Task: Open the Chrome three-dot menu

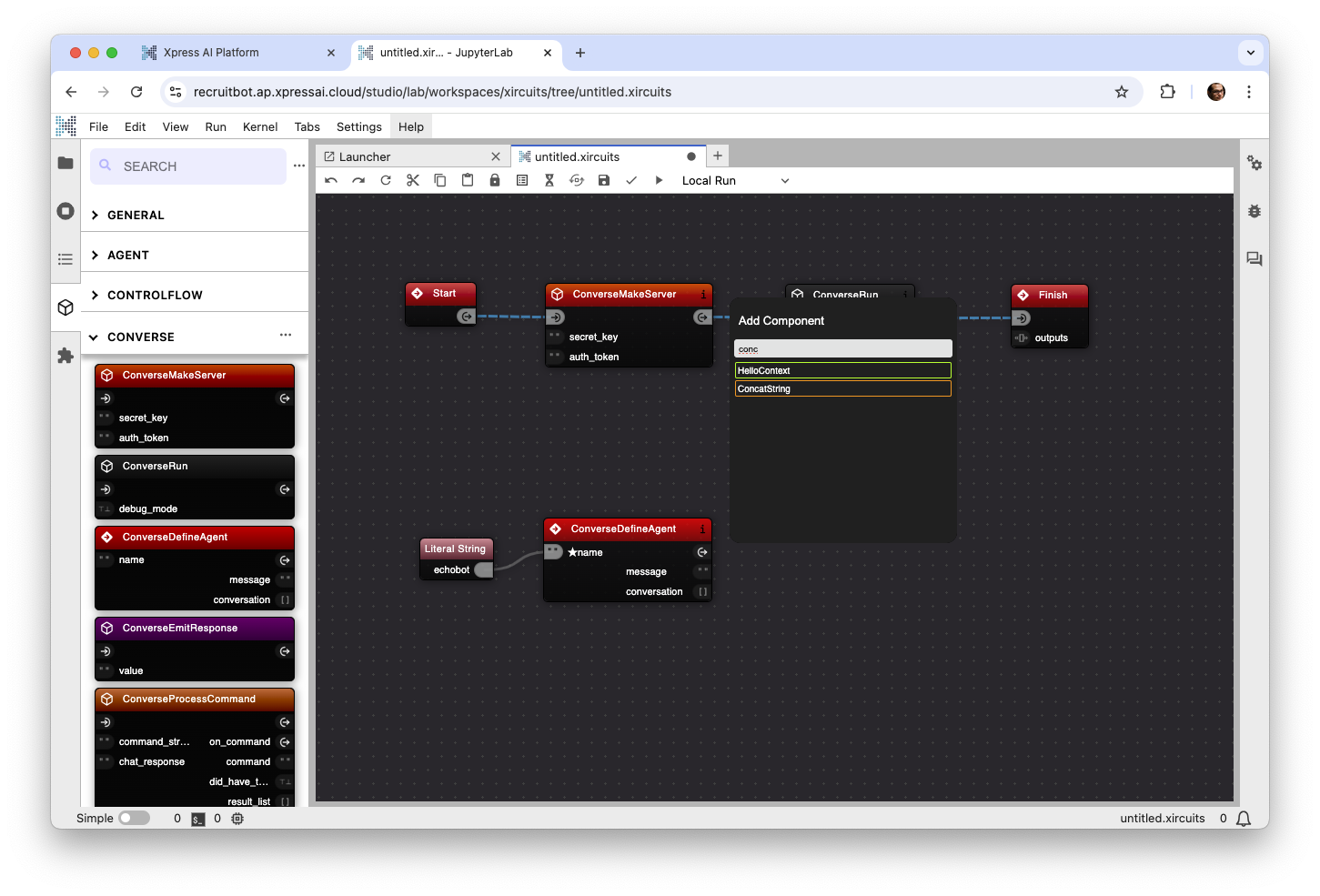Action: point(1249,92)
